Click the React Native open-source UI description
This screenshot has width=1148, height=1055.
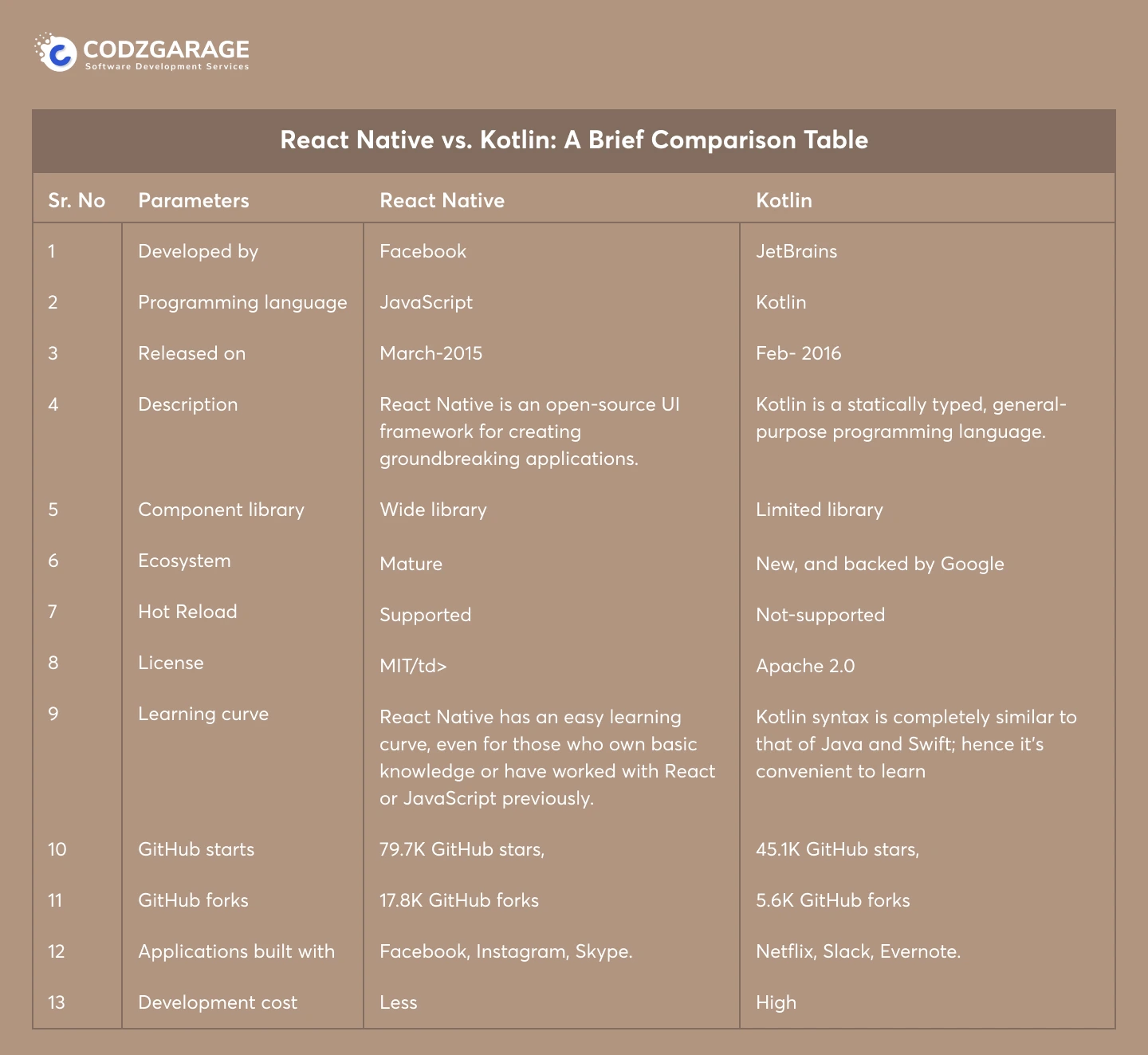click(529, 431)
